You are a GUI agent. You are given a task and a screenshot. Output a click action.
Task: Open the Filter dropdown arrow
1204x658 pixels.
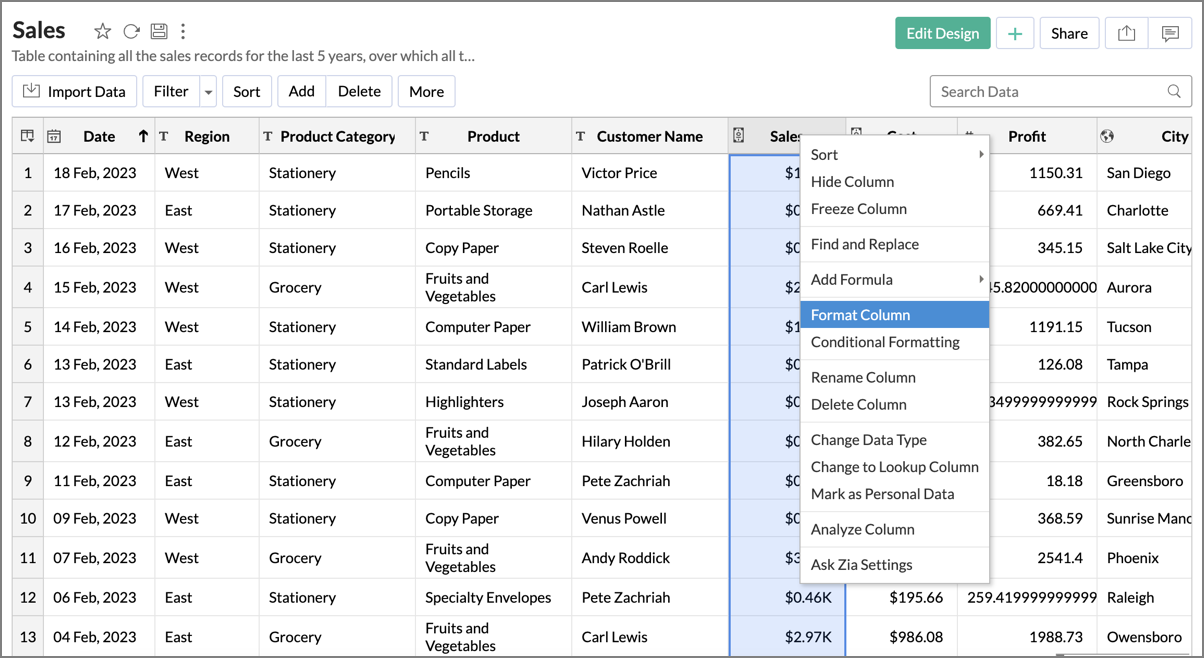[208, 91]
